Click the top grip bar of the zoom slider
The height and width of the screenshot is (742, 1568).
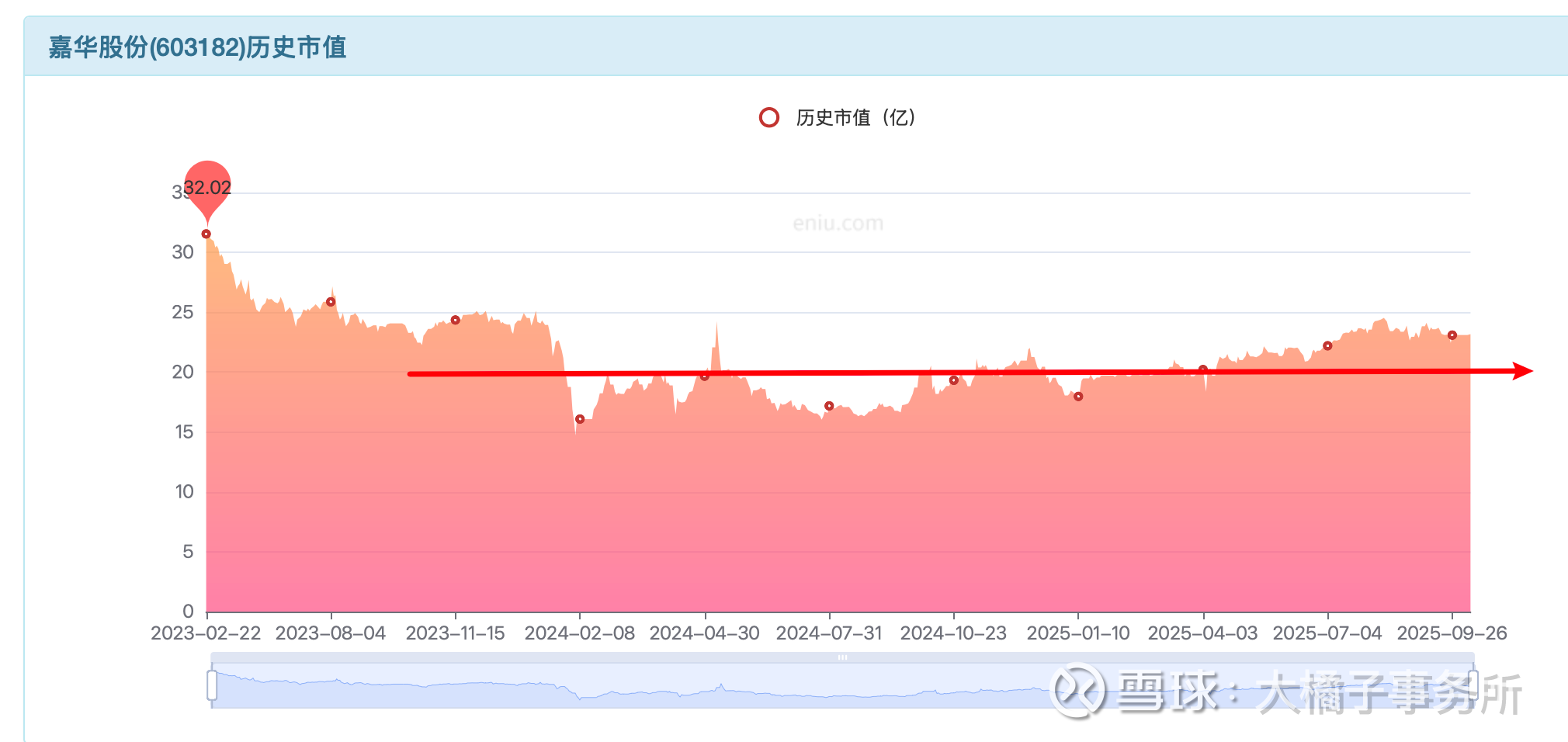[x=842, y=657]
